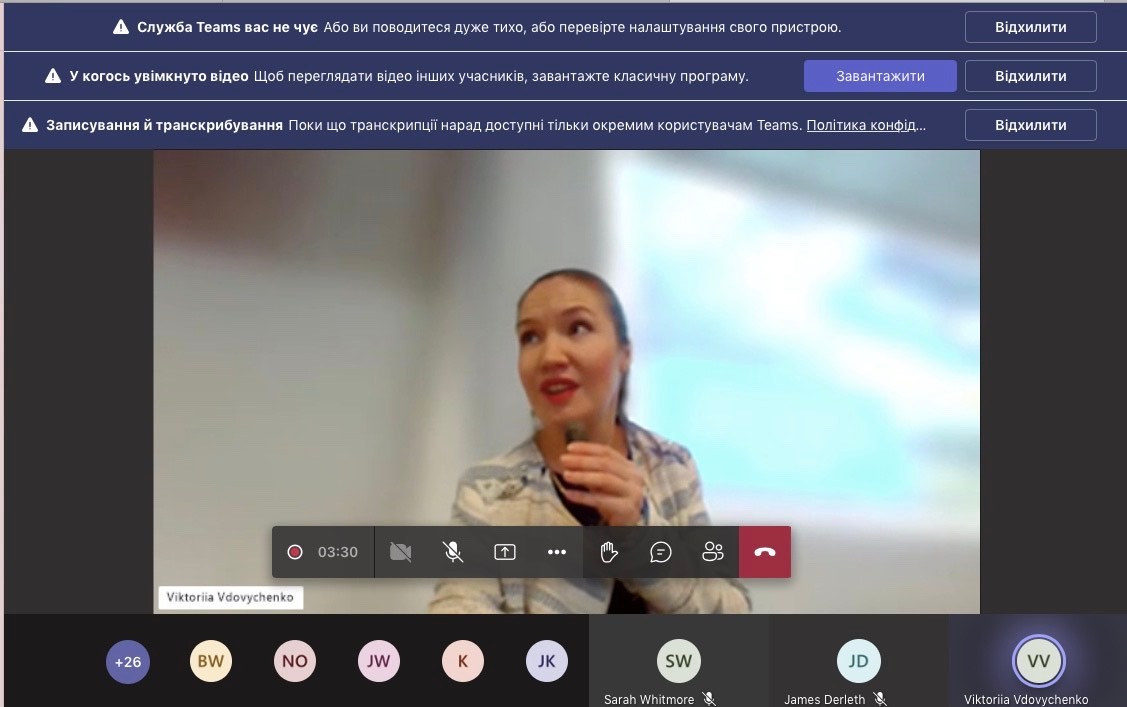Screen dimensions: 1127x707
Task: Dismiss the Teams can't hear you warning
Action: [1030, 27]
